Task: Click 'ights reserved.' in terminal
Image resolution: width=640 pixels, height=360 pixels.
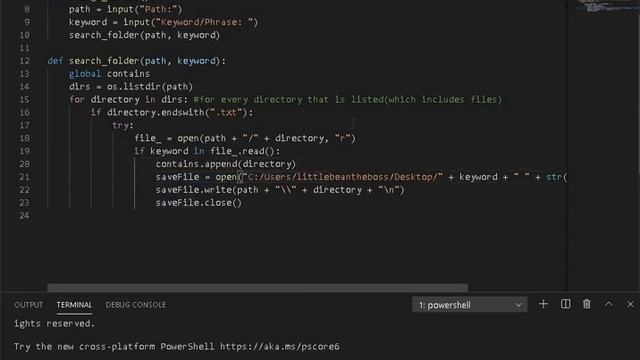Action: coord(54,324)
